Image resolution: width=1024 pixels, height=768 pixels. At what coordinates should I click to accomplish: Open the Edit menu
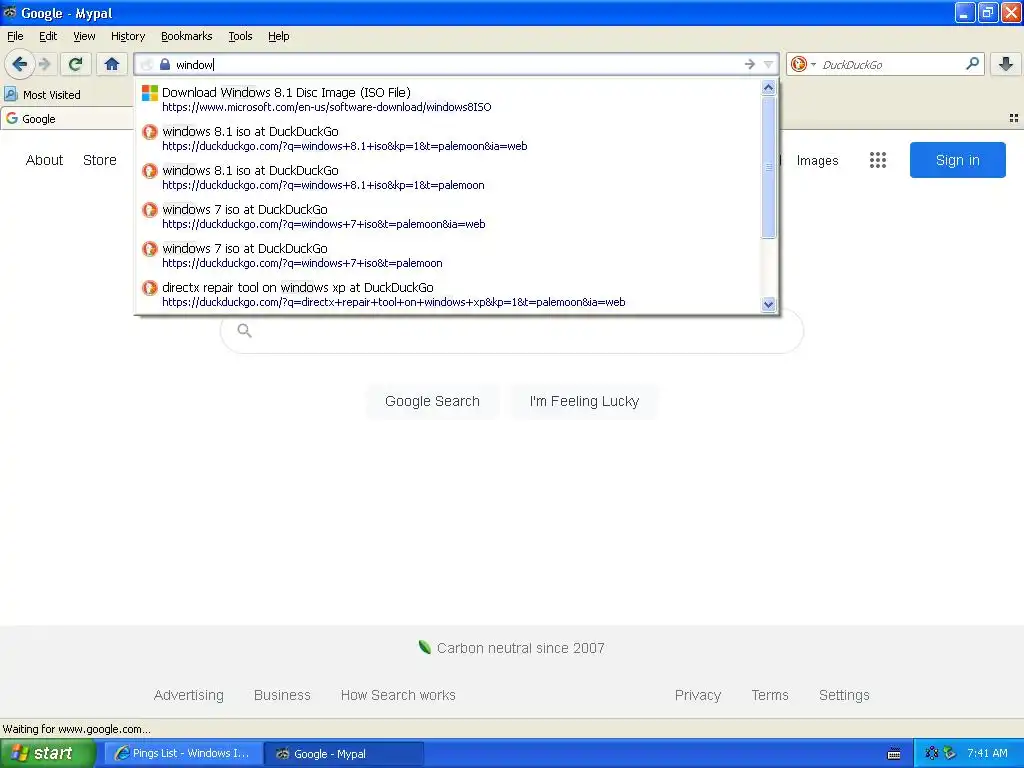pos(48,36)
